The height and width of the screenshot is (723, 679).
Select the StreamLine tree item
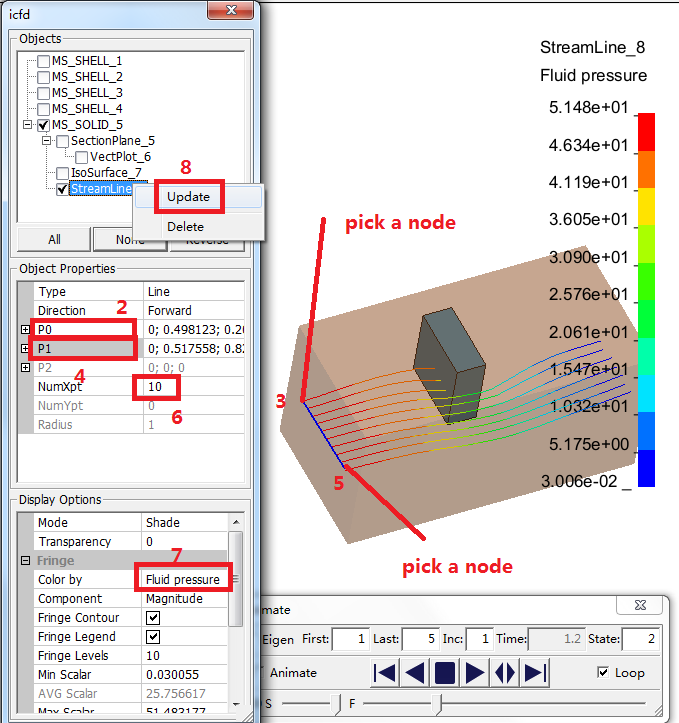[x=101, y=189]
